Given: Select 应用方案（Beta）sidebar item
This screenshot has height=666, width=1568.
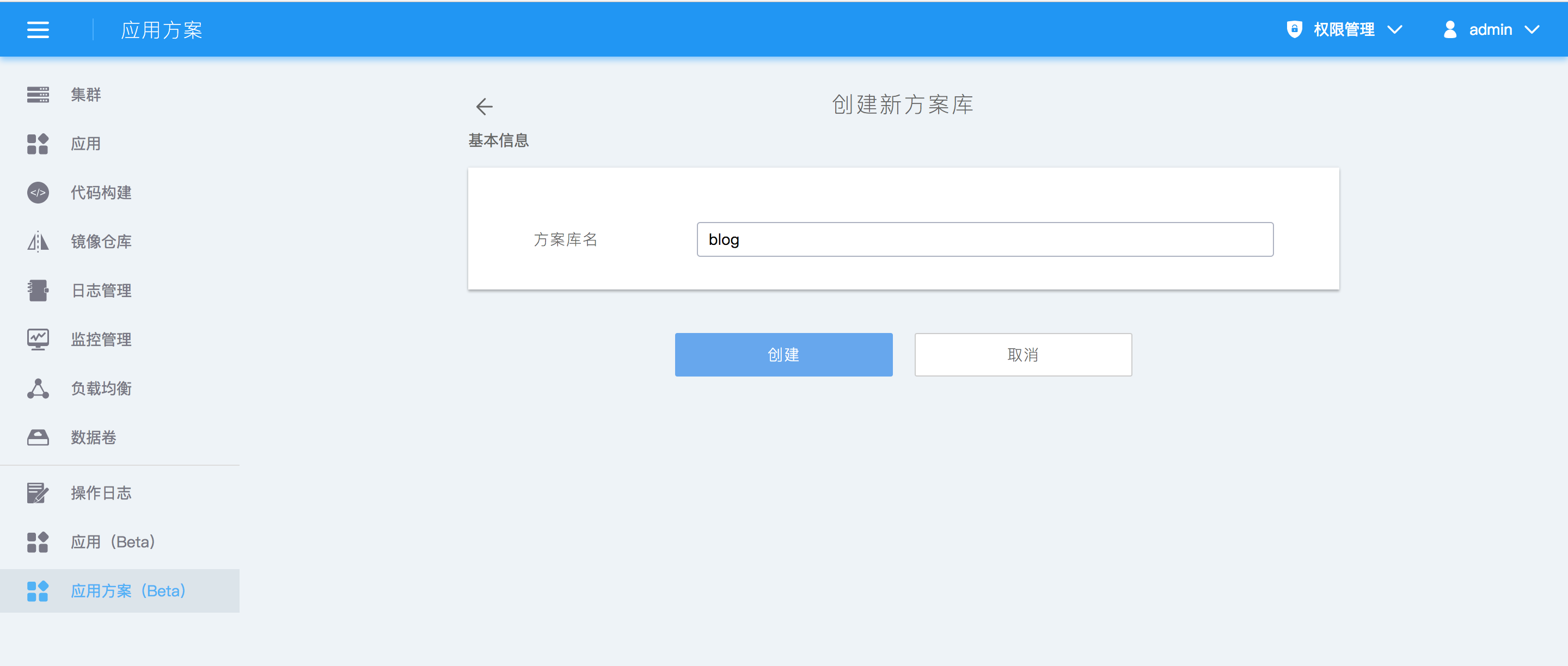Looking at the screenshot, I should [128, 591].
